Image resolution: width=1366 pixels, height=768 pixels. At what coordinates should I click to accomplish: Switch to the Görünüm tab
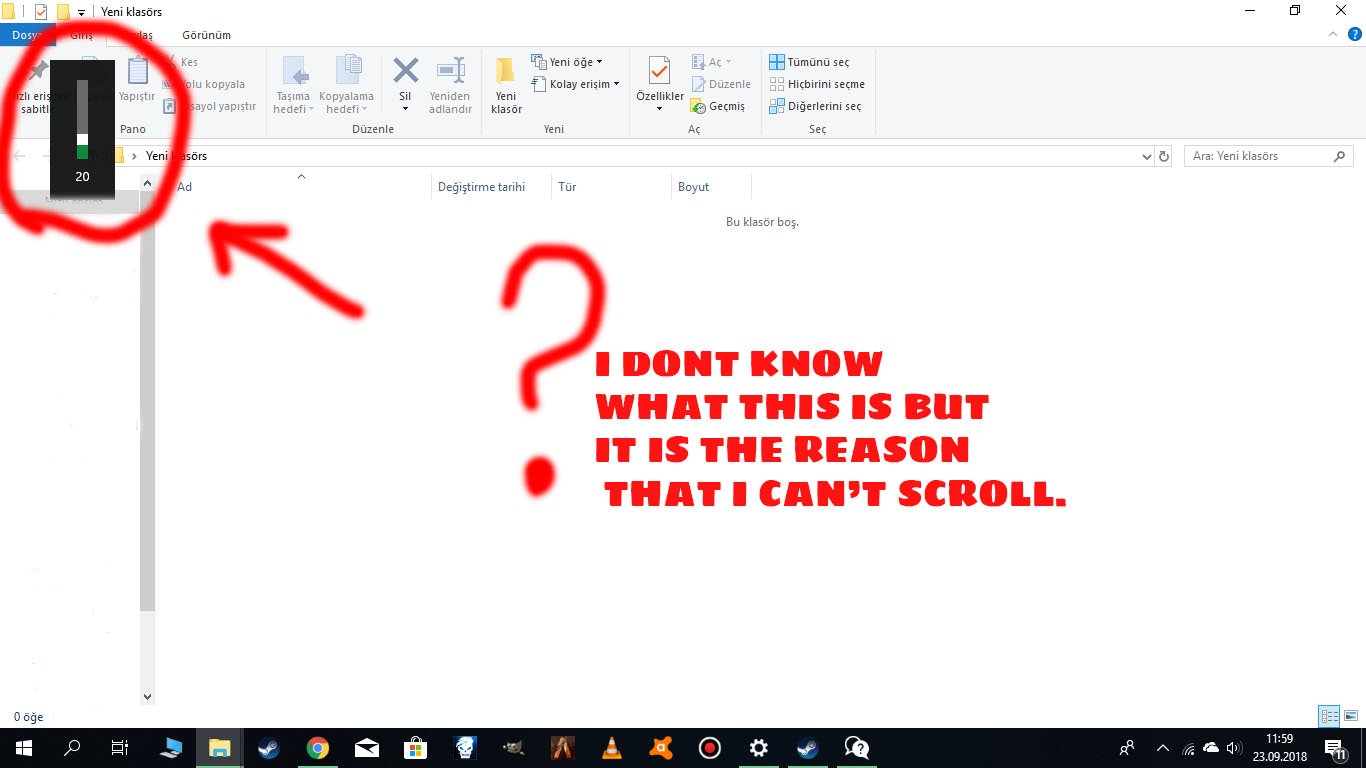point(206,35)
